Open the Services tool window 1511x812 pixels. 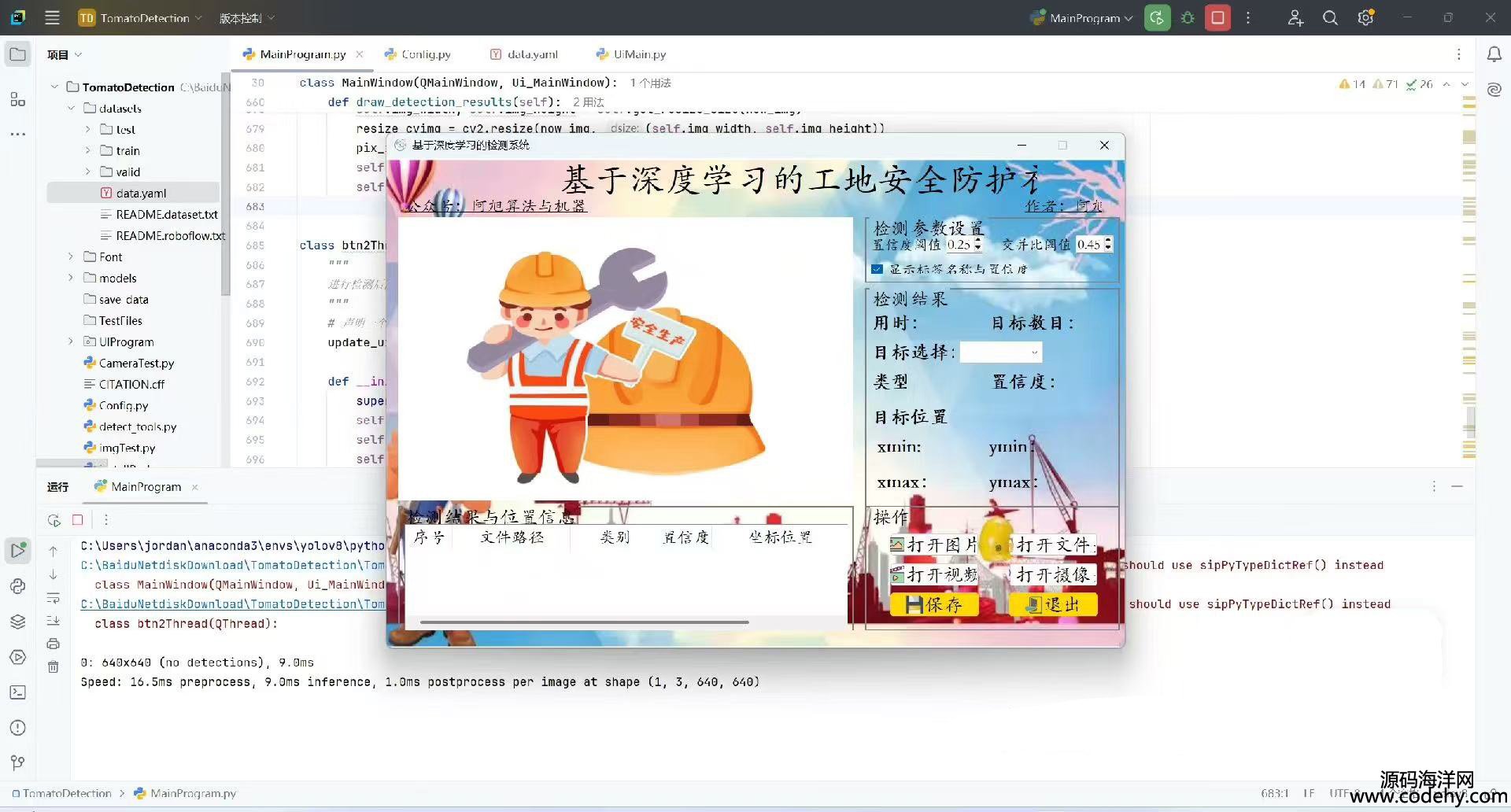17,657
